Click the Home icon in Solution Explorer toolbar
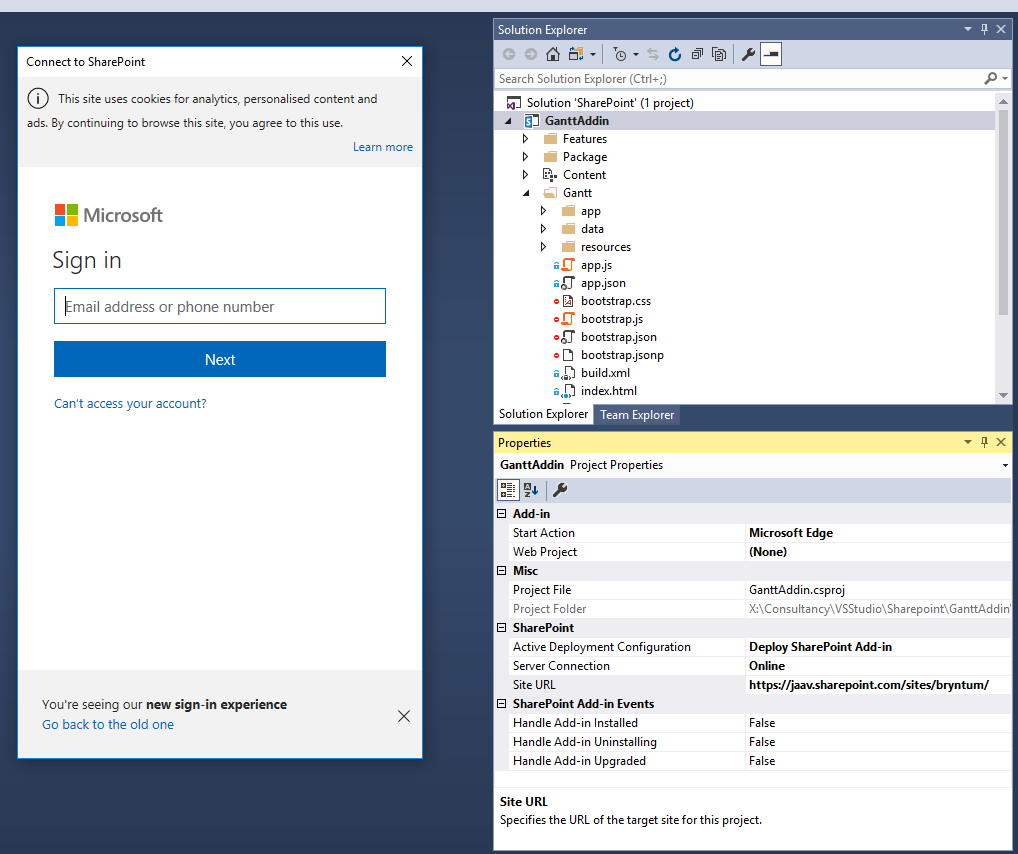The image size is (1018, 854). coord(553,55)
